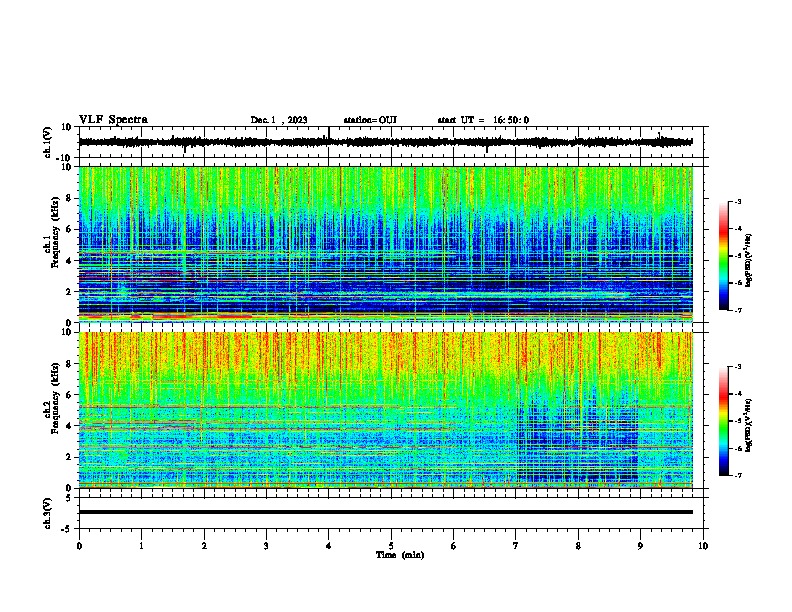Click the "-7" label on ch.1 color bar

[x=738, y=310]
